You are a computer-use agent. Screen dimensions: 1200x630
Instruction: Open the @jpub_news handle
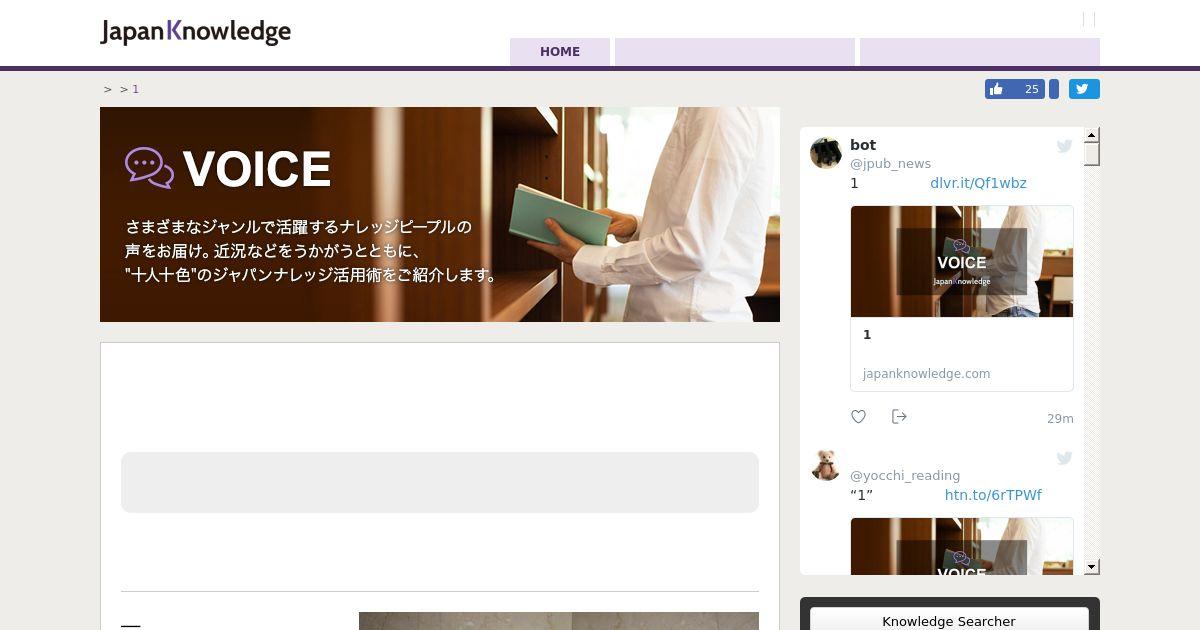coord(890,163)
